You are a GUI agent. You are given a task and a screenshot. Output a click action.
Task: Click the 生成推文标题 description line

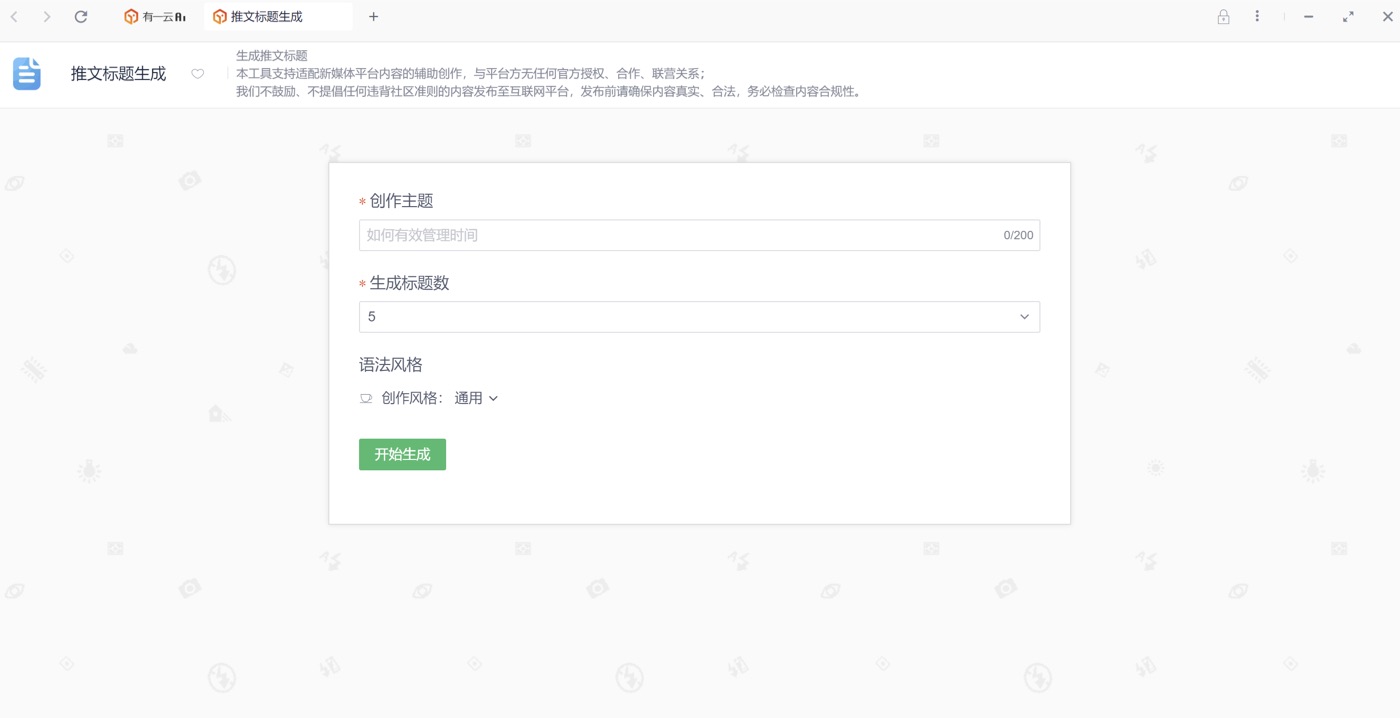(272, 56)
